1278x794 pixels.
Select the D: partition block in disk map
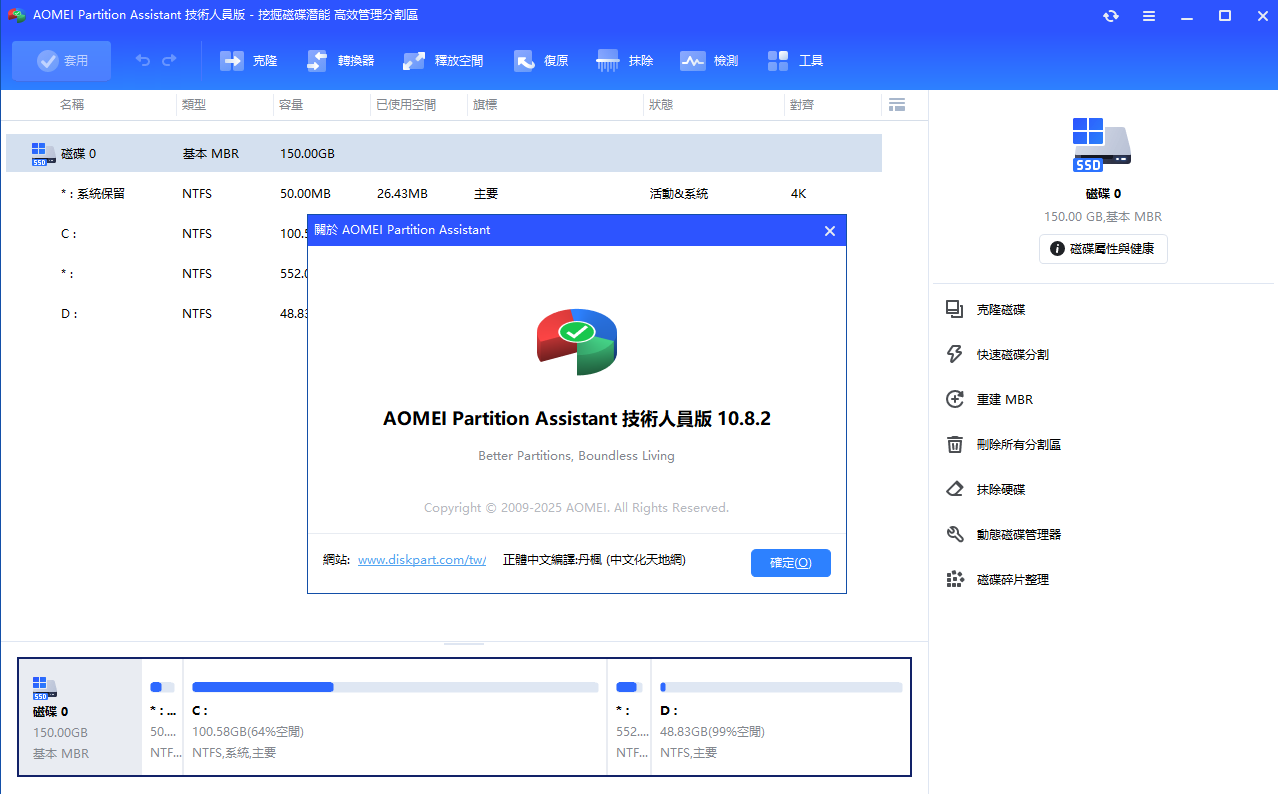(x=781, y=717)
